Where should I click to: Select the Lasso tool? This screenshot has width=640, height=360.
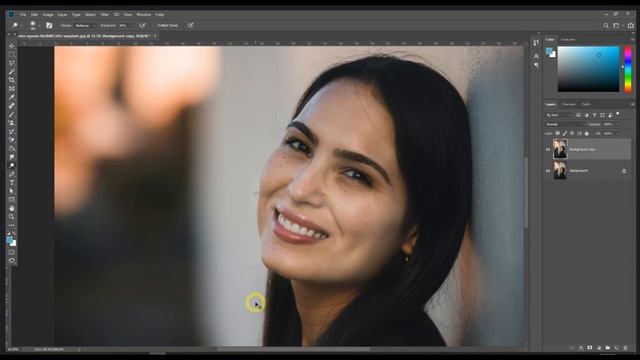12,63
